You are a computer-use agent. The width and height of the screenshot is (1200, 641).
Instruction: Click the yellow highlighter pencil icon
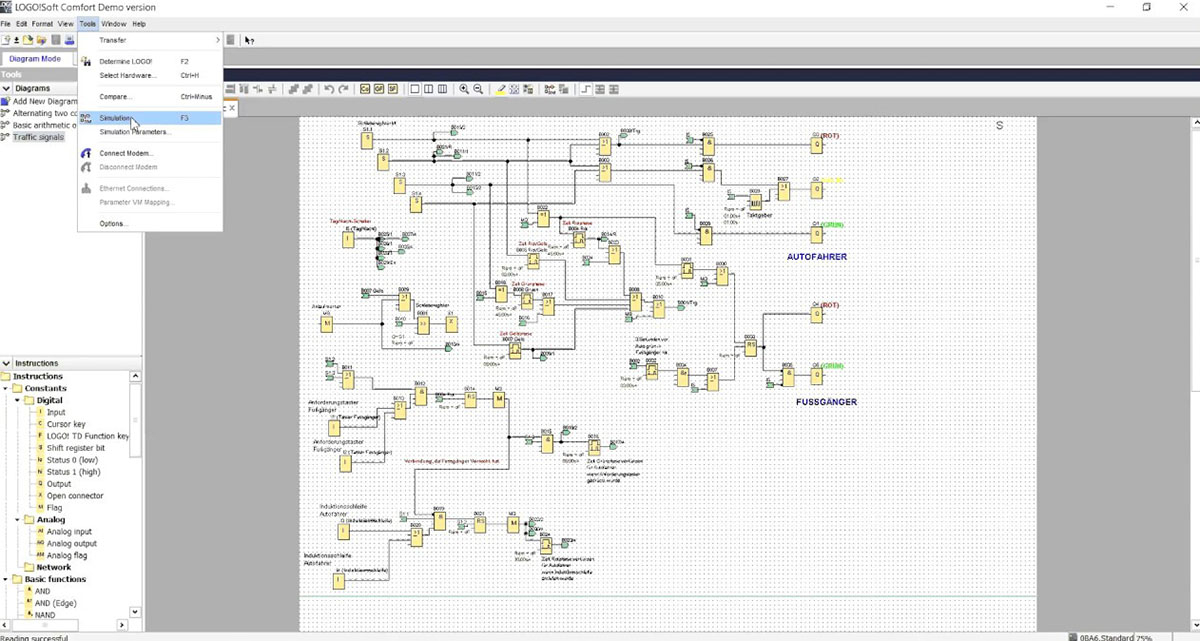tap(500, 89)
